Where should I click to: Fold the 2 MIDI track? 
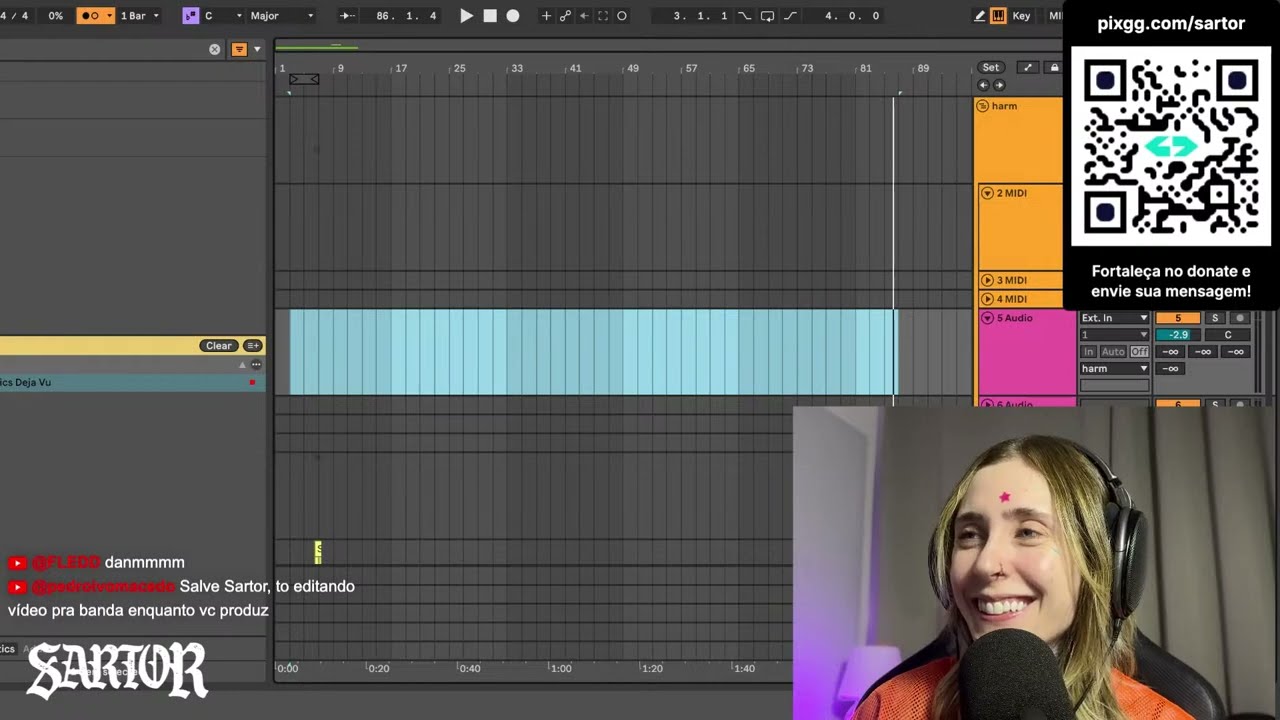coord(987,193)
